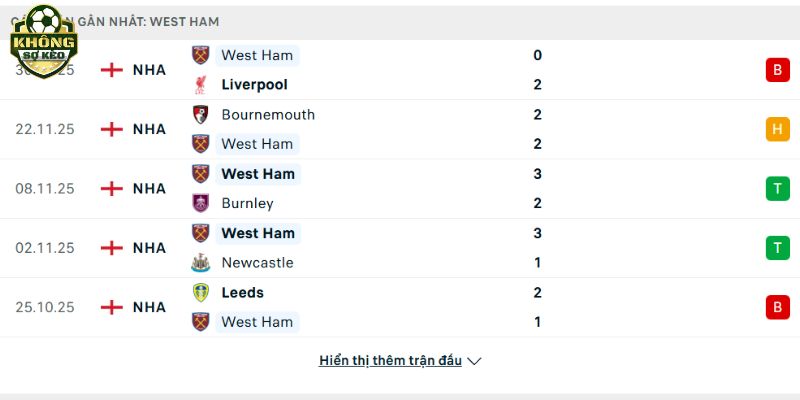Click green T badge for Burnley match
Image resolution: width=800 pixels, height=400 pixels.
777,188
